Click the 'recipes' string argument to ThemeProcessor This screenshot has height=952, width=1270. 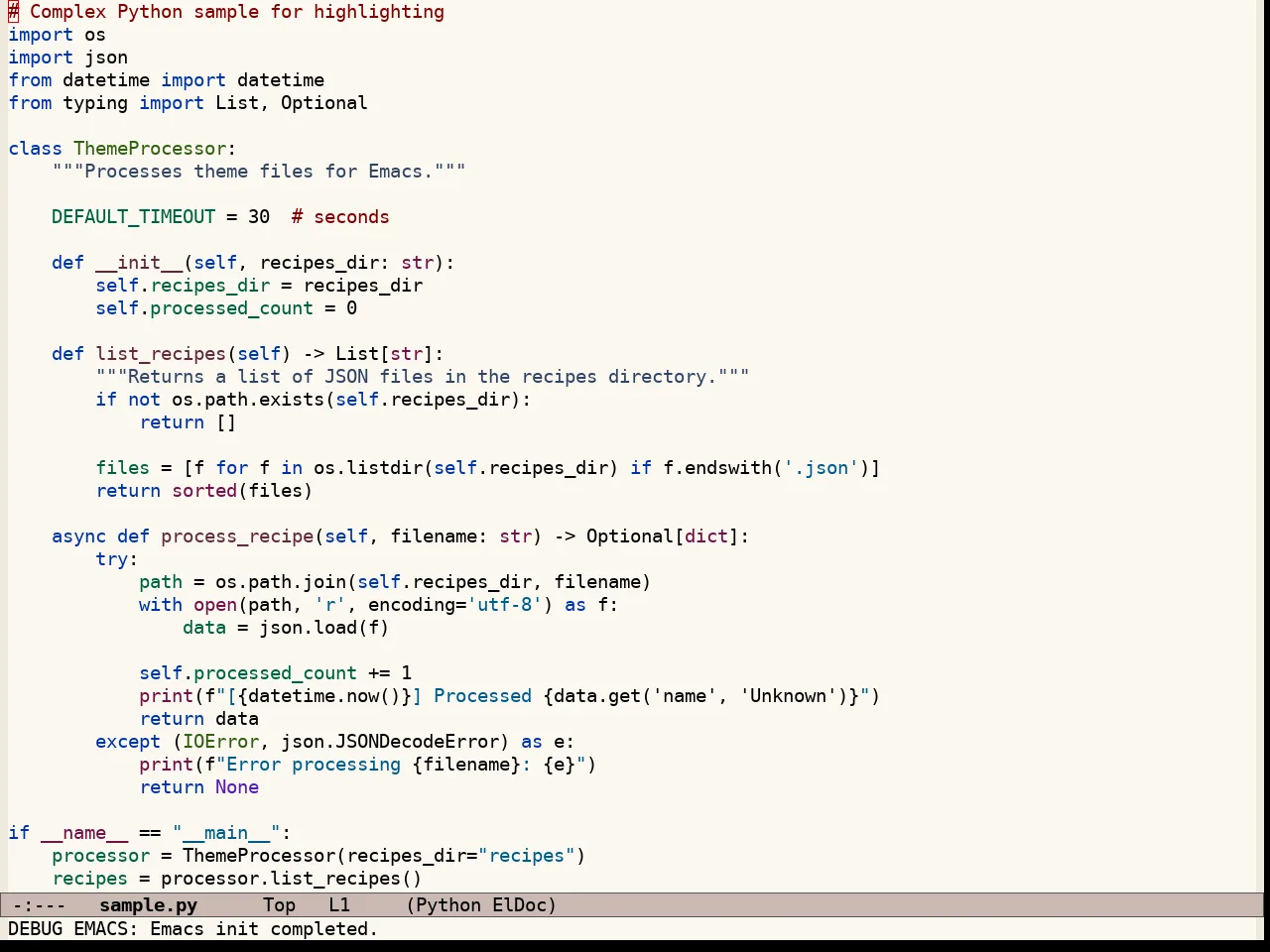click(526, 856)
